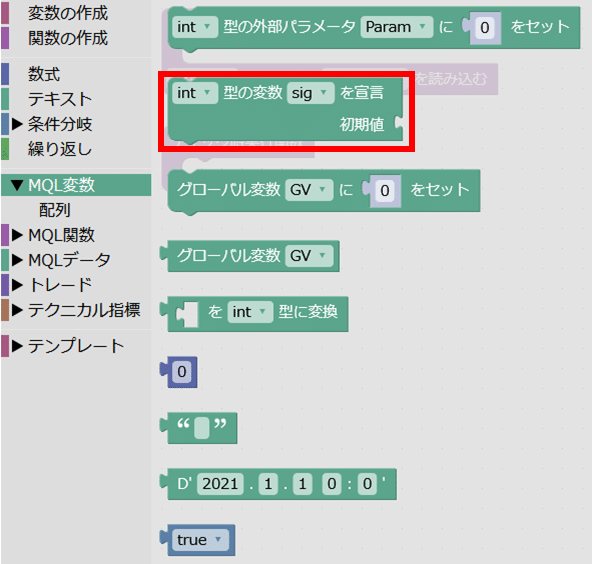The image size is (592, 564).
Task: Click empty input slot of 型に変換 block
Action: click(x=188, y=313)
